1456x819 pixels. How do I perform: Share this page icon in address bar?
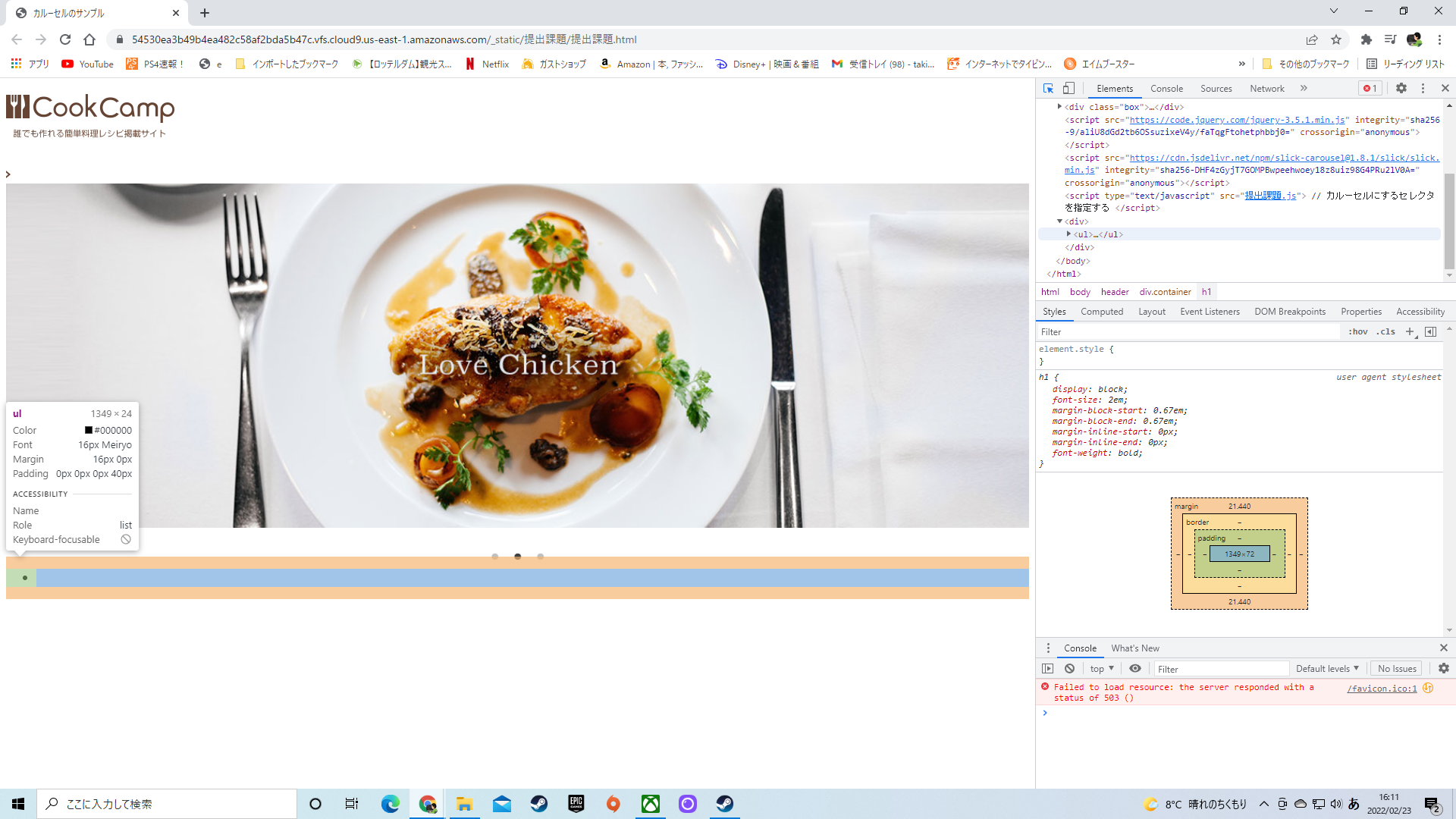[x=1312, y=39]
